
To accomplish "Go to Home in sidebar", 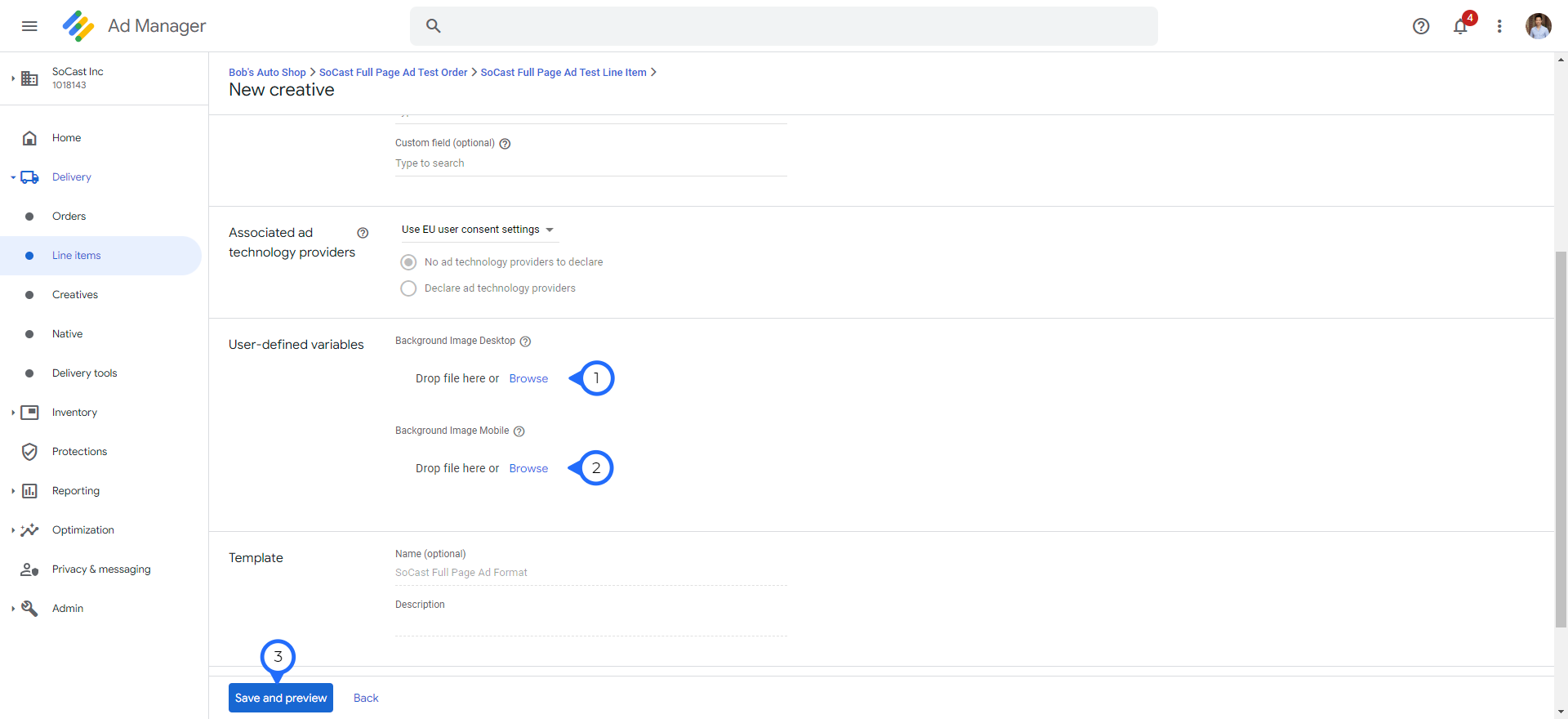I will (66, 138).
